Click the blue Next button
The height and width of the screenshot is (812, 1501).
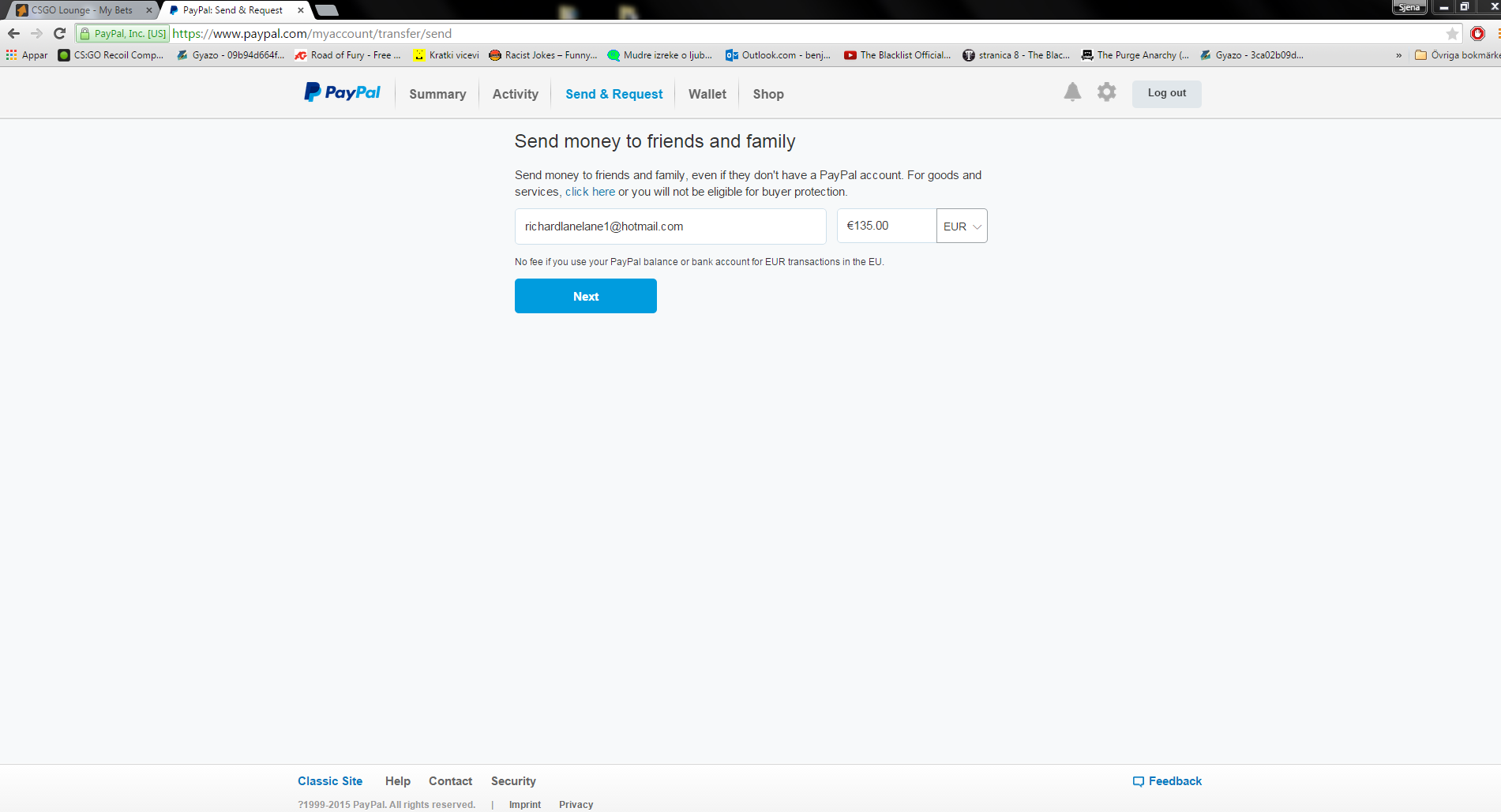[586, 296]
